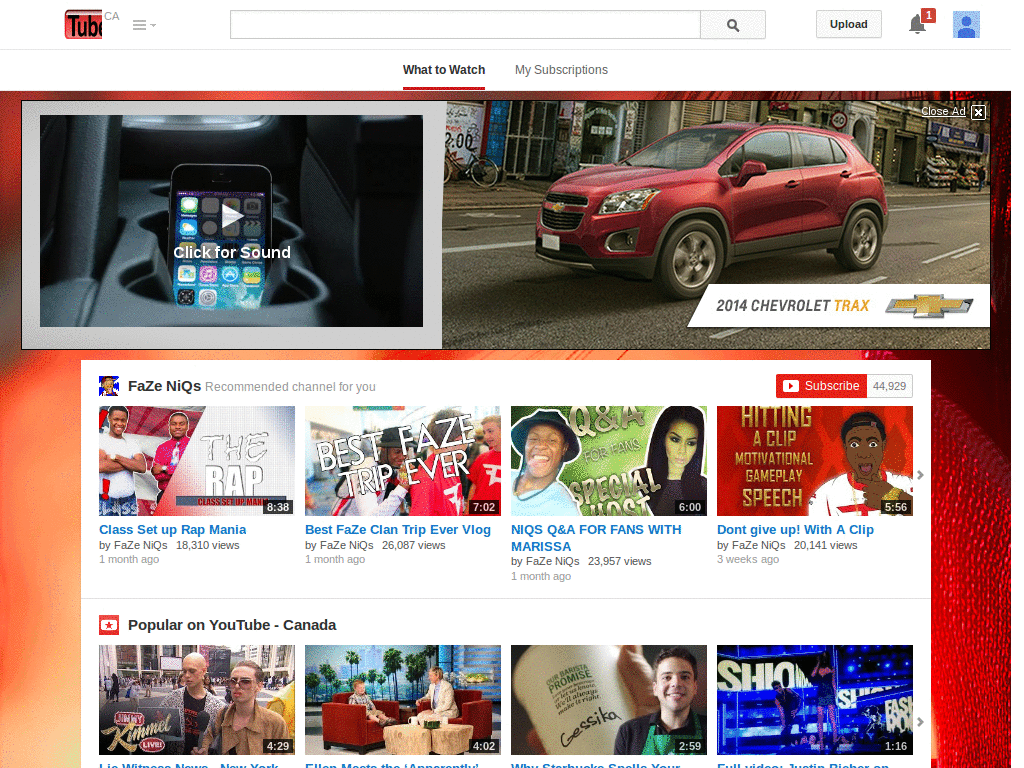
Task: Click the 20,141 views text
Action: 825,545
